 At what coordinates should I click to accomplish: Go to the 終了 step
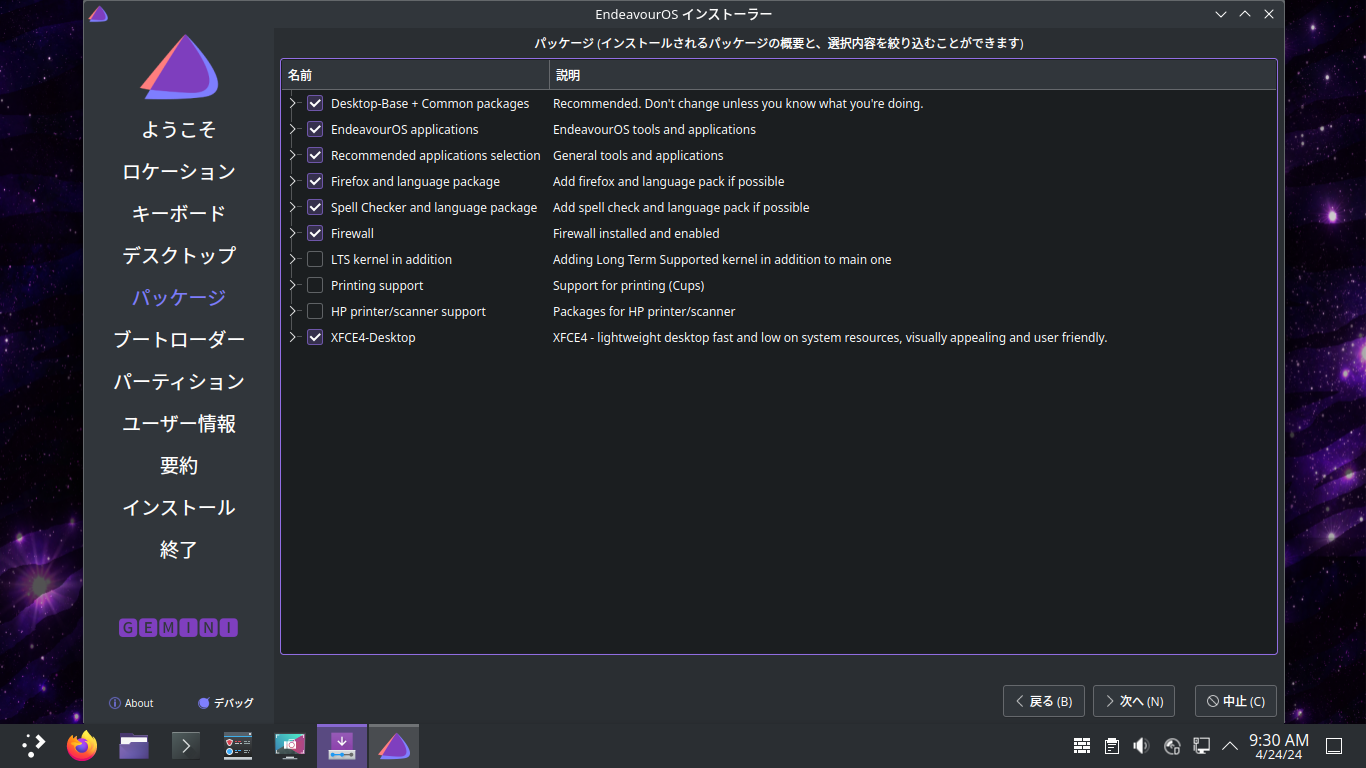[179, 550]
